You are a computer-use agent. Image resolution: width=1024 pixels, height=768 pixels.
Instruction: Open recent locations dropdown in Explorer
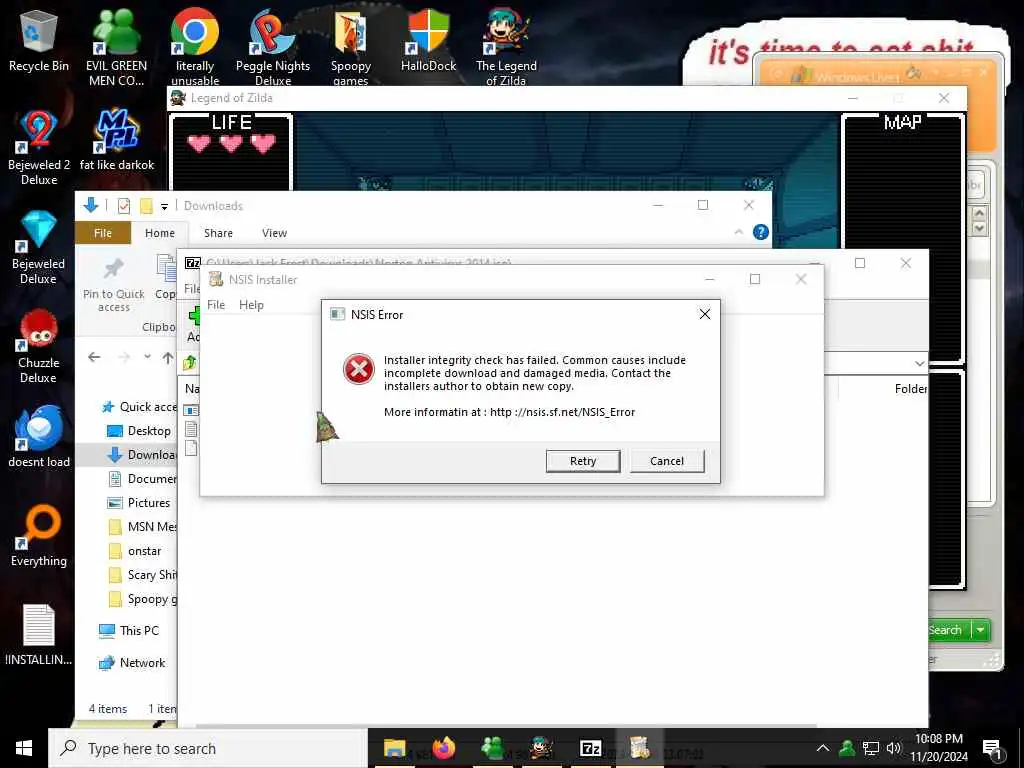point(148,357)
